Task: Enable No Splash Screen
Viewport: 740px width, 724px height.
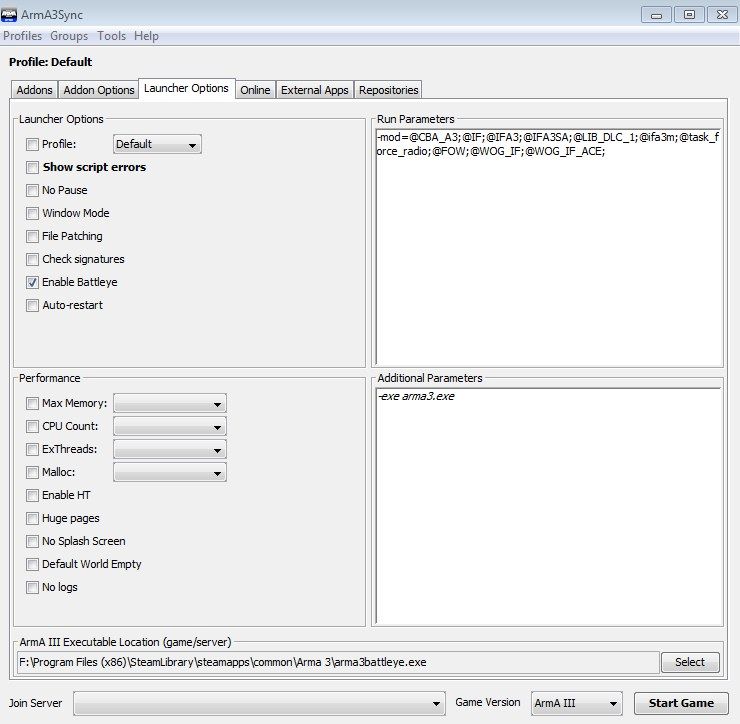Action: point(32,541)
